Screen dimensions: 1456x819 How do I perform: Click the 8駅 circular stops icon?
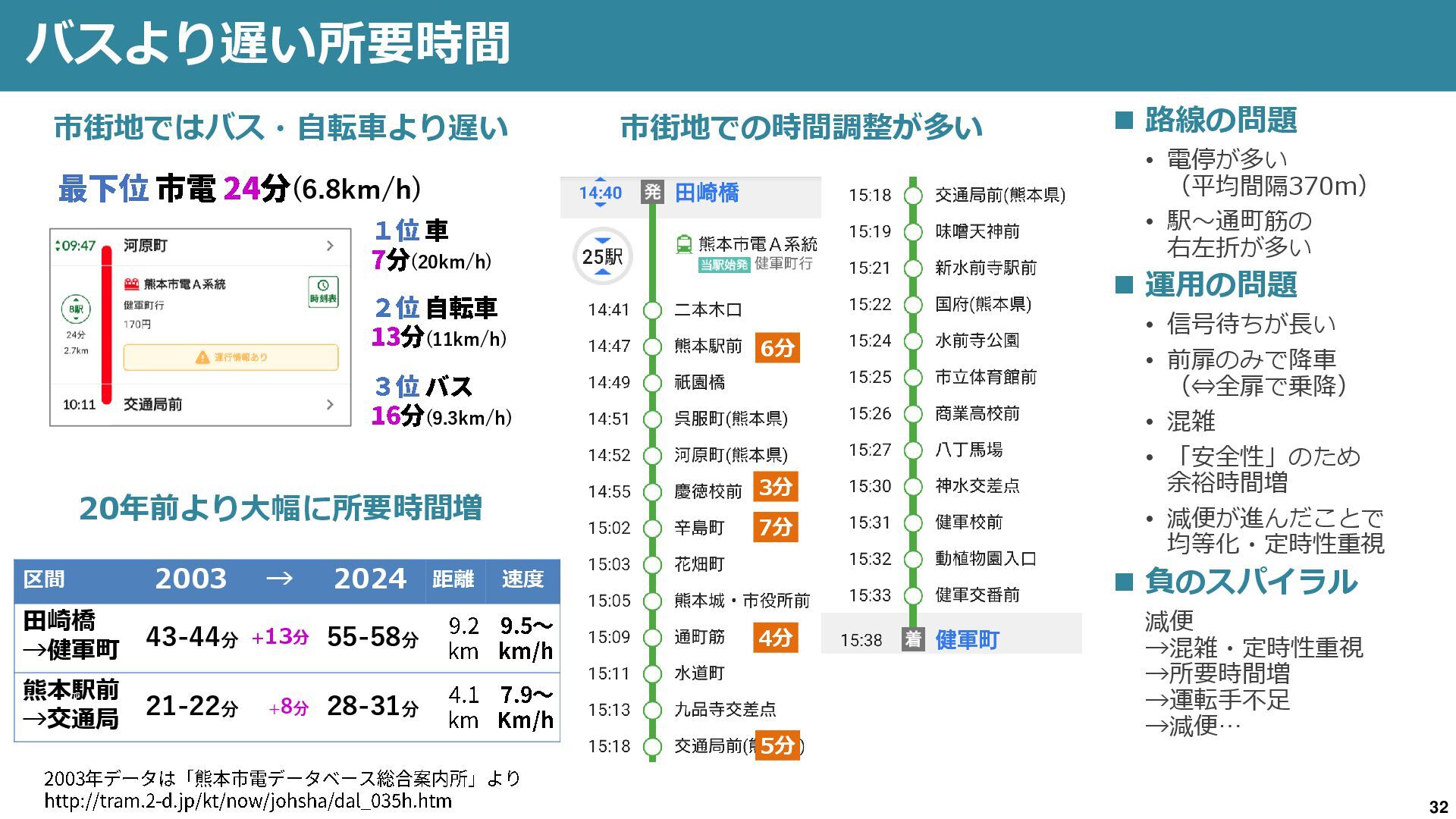[76, 309]
